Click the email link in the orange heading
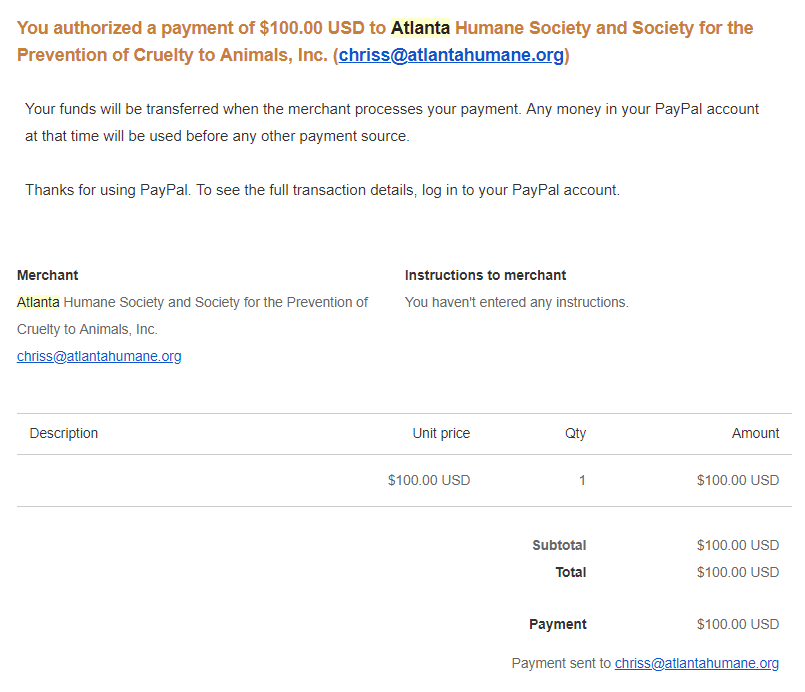This screenshot has width=805, height=692. (x=451, y=55)
